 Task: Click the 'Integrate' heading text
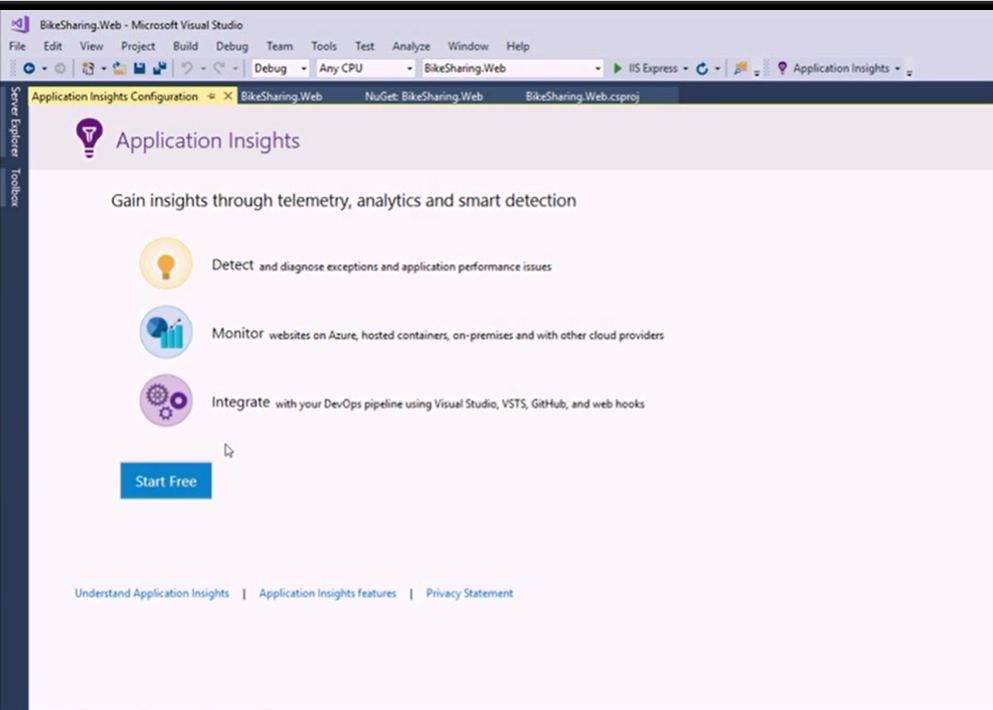coord(241,402)
